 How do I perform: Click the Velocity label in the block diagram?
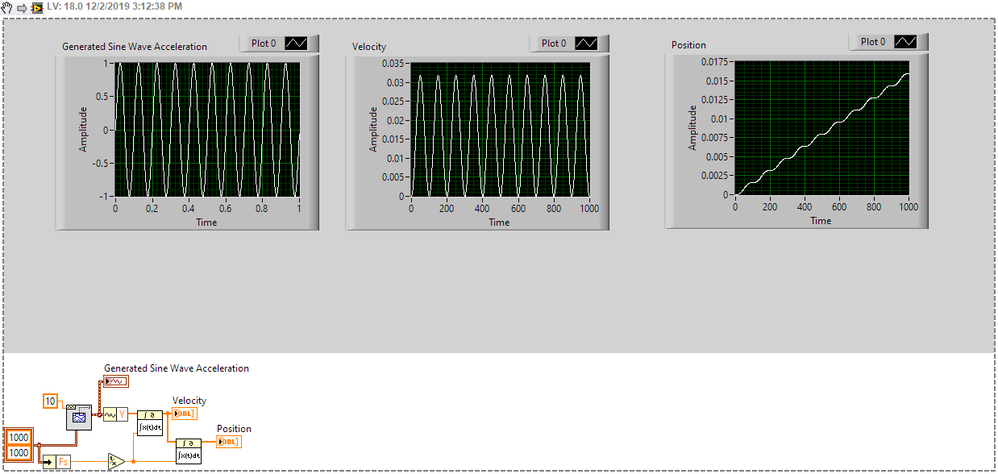pyautogui.click(x=190, y=400)
